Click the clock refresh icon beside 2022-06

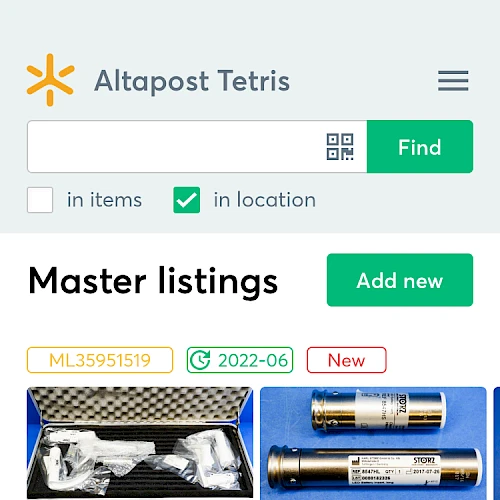200,360
